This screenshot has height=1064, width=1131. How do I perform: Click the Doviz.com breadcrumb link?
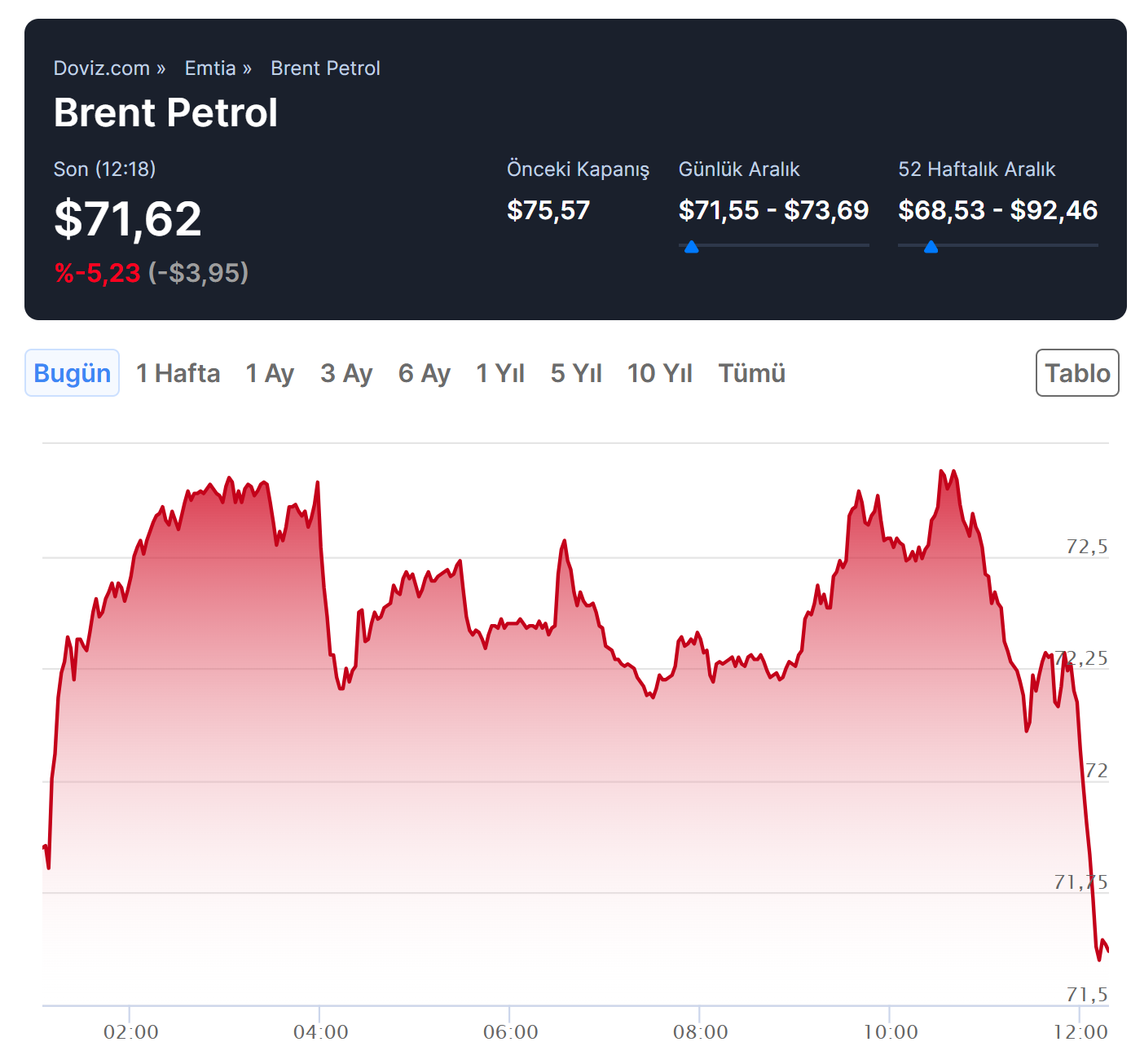(x=102, y=68)
